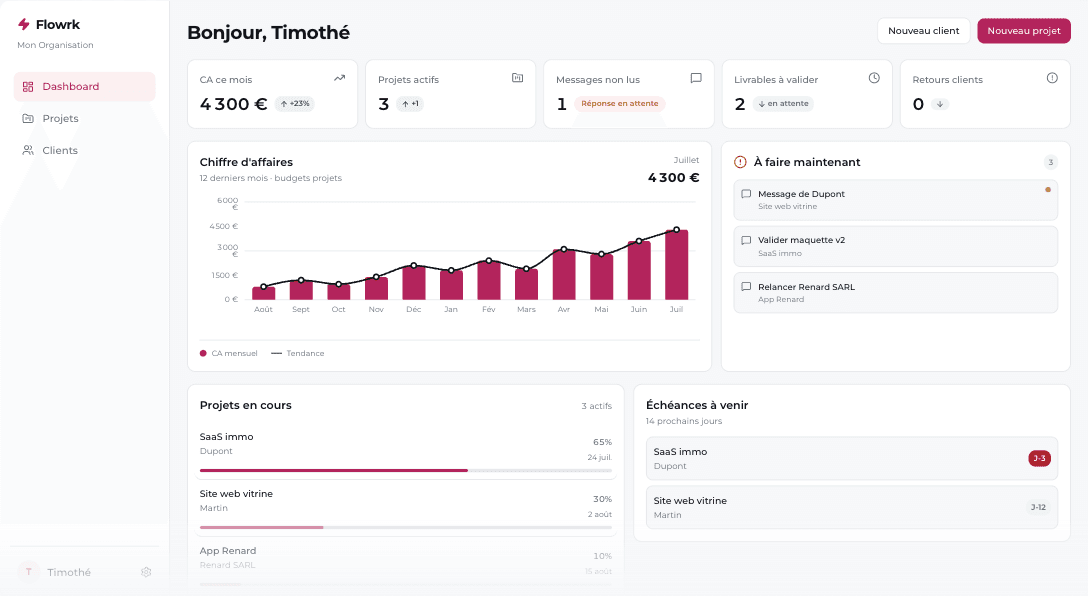Open the CA ce mois card
Screen dimensions: 1088x596
[x=273, y=94]
